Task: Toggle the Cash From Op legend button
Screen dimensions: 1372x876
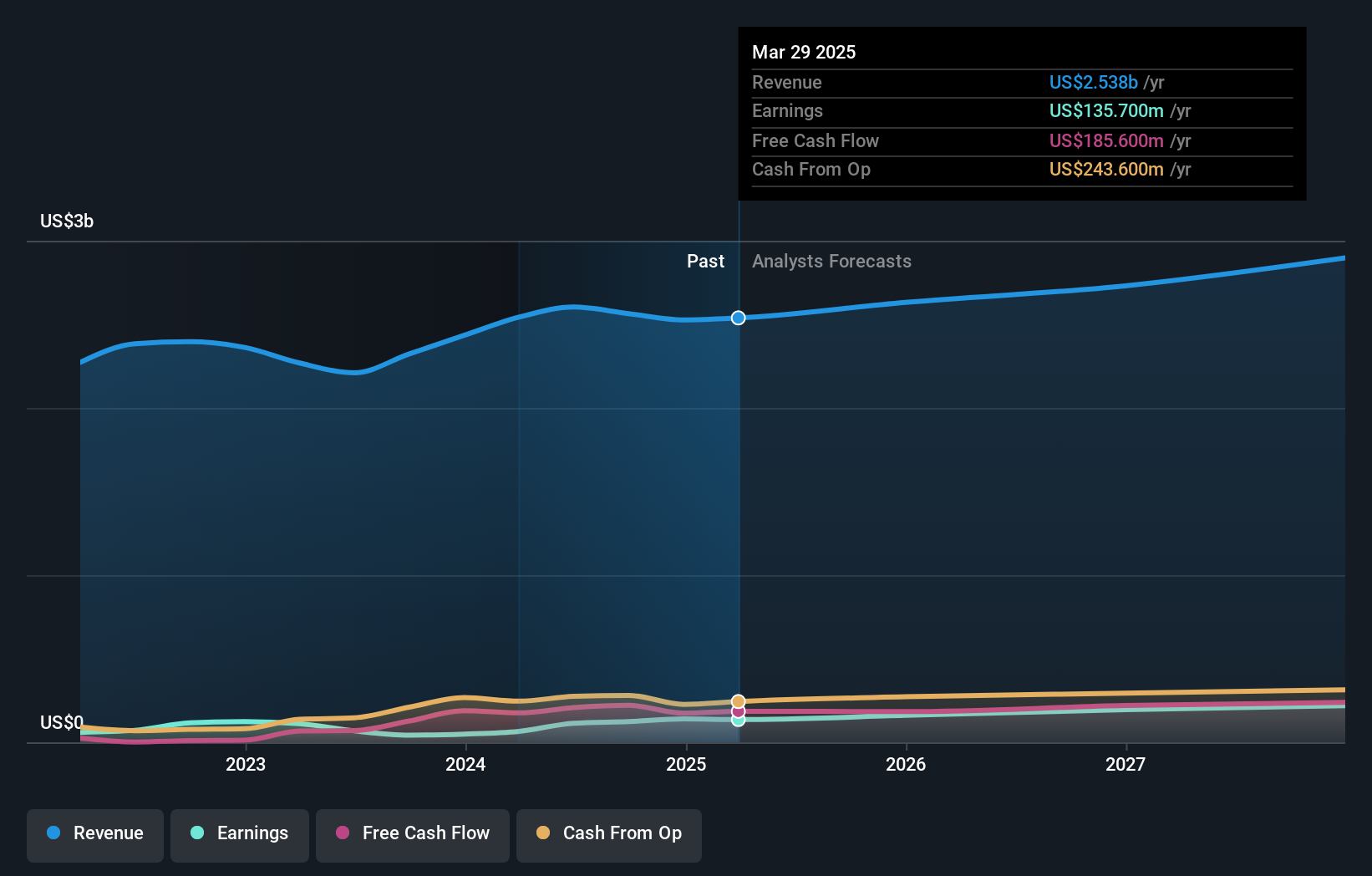Action: 609,835
